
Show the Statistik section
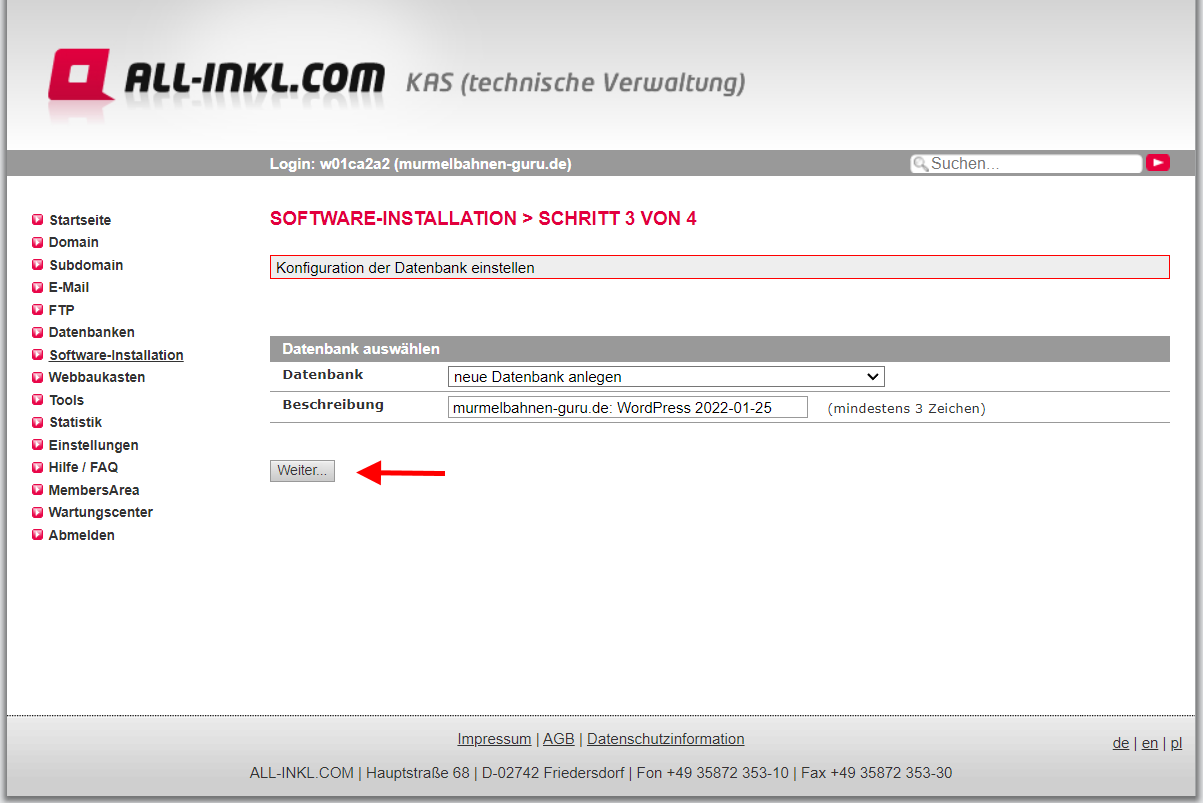(76, 422)
